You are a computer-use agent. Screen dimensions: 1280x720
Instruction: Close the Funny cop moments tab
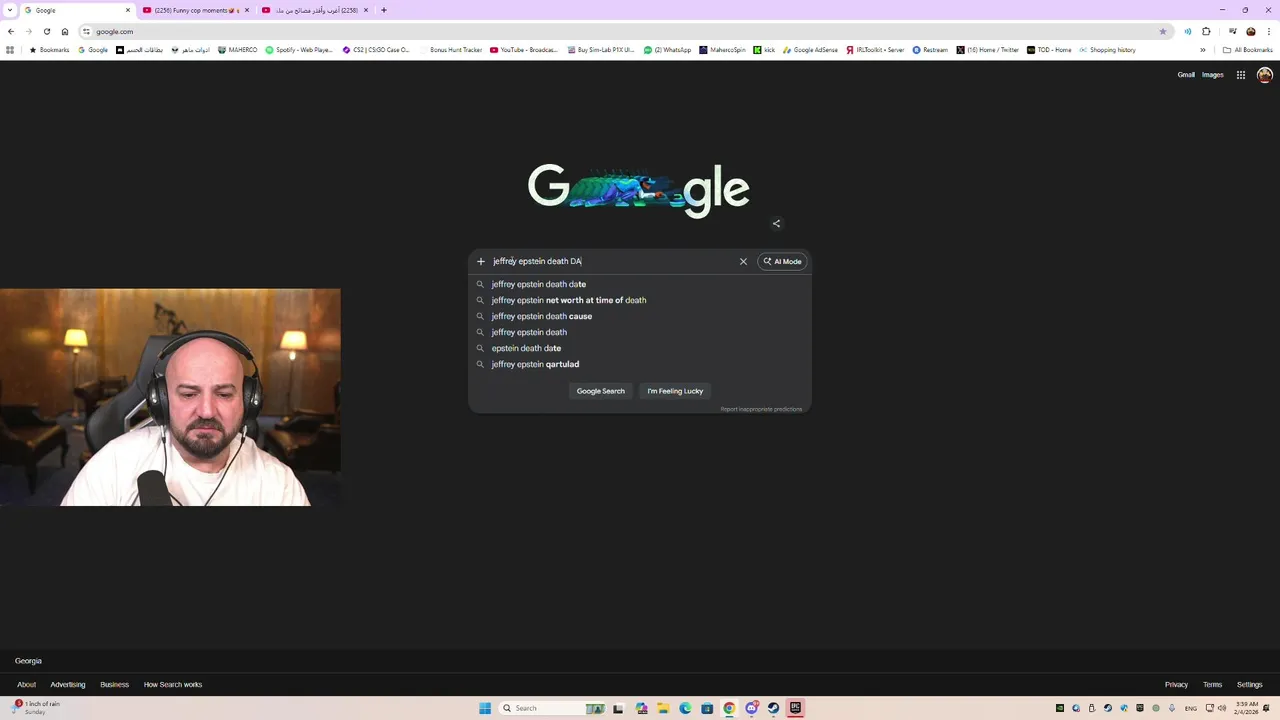[247, 10]
